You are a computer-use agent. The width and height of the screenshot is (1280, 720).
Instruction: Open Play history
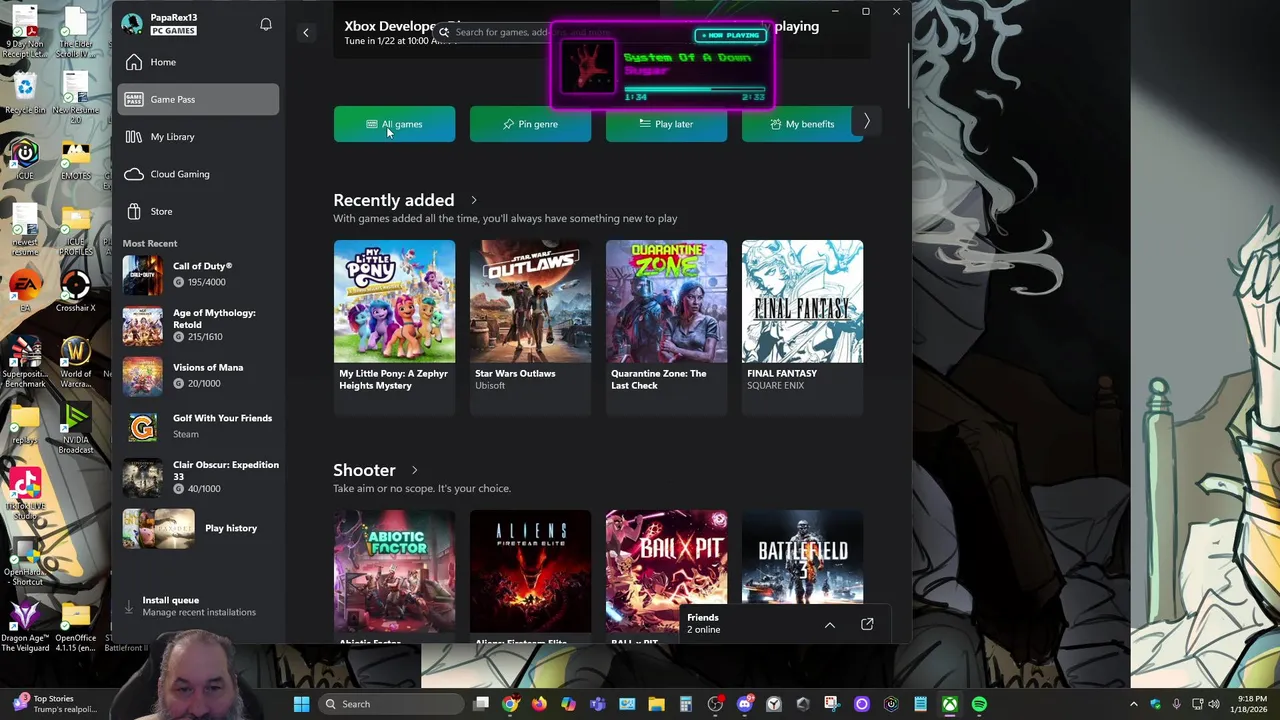200,528
